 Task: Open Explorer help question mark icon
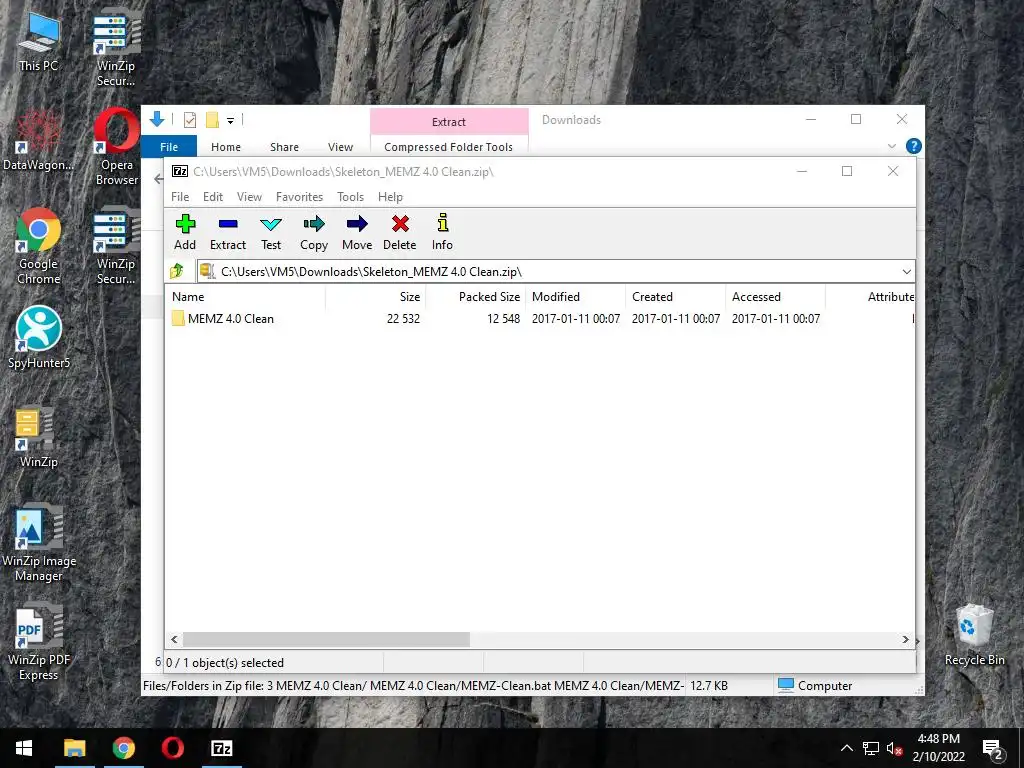[914, 146]
